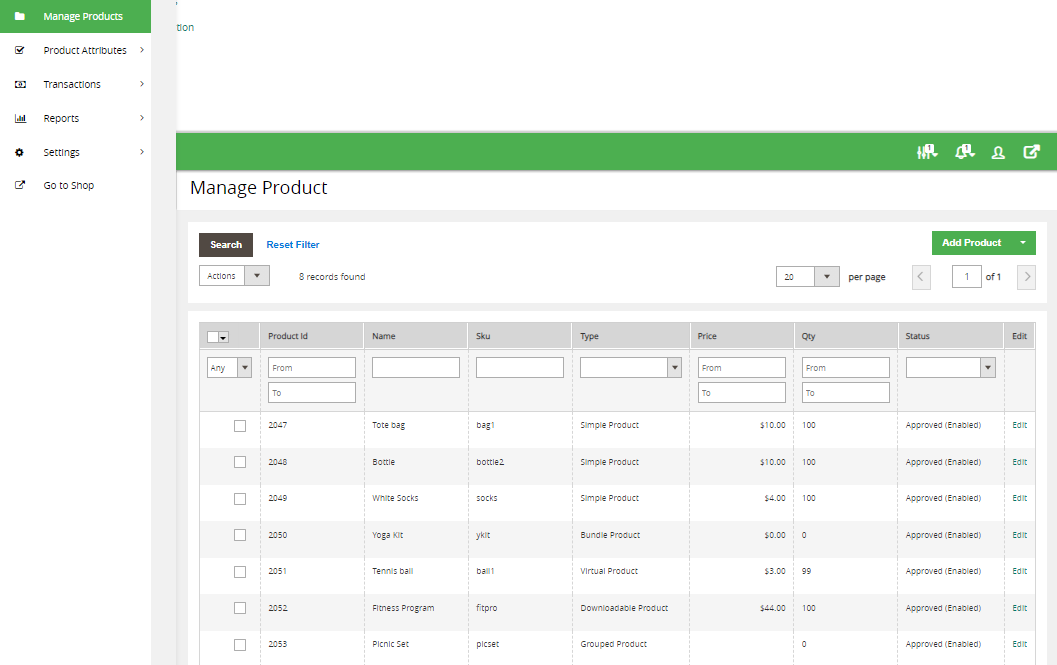The image size is (1057, 665).
Task: Focus the Name filter input field
Action: point(416,368)
